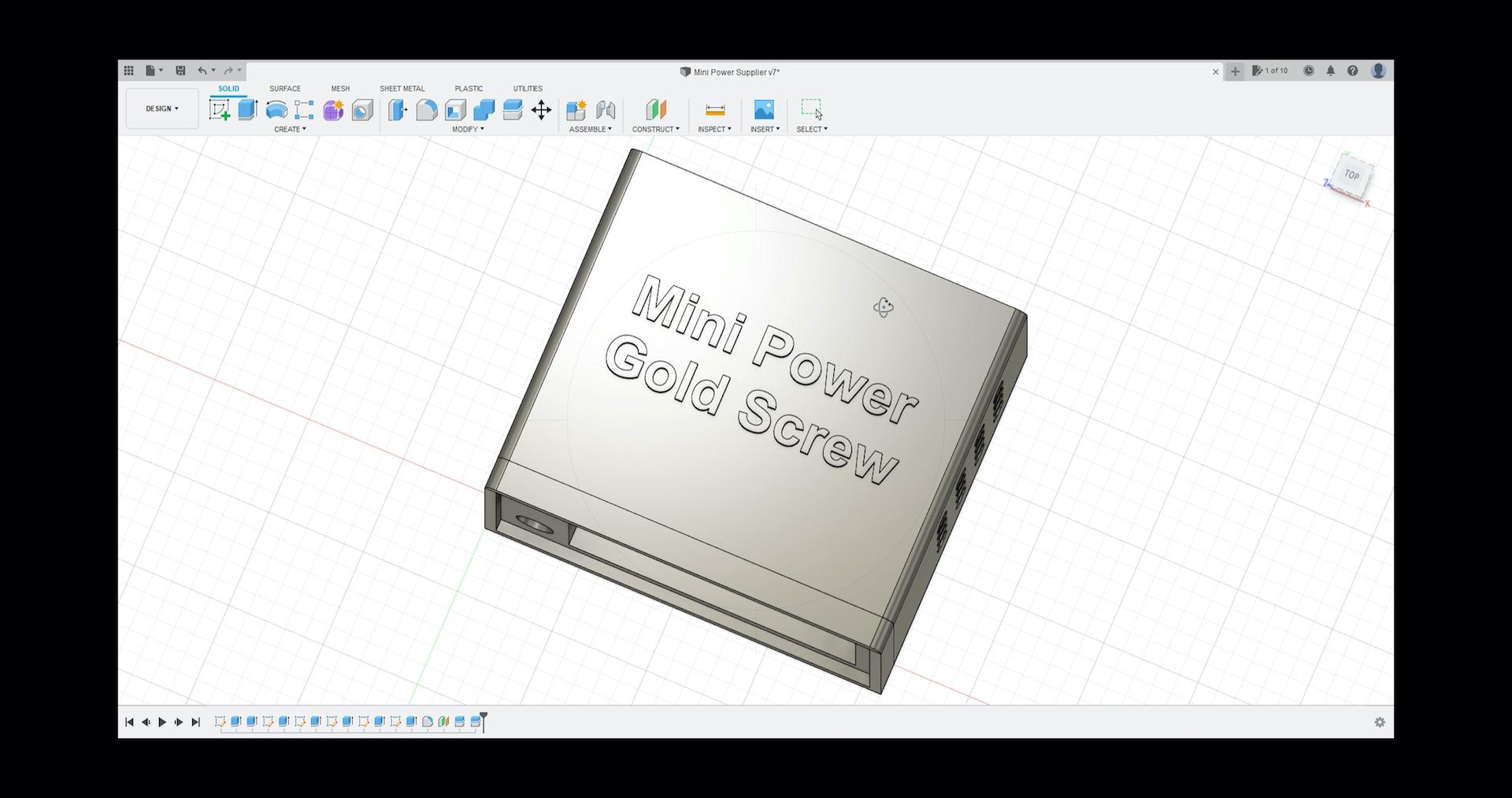Click the timeline history marker
This screenshot has height=798, width=1512.
[x=484, y=721]
